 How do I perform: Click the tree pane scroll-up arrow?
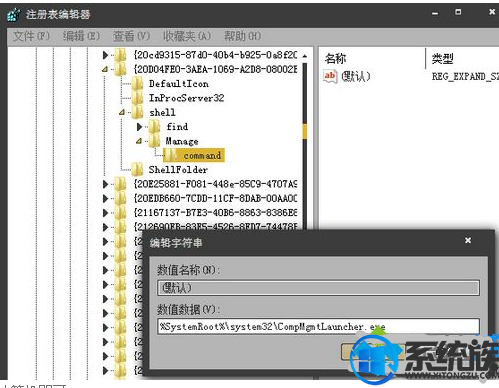305,56
